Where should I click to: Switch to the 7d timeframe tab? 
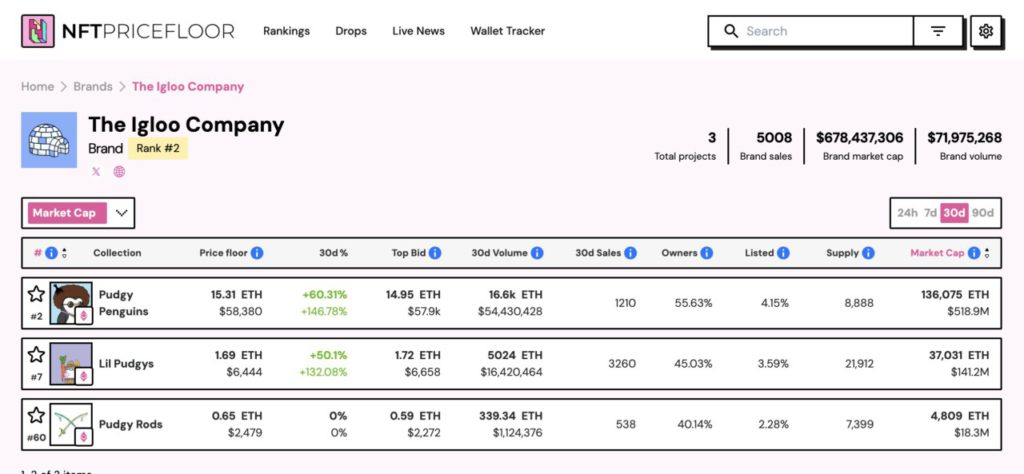[x=930, y=213]
